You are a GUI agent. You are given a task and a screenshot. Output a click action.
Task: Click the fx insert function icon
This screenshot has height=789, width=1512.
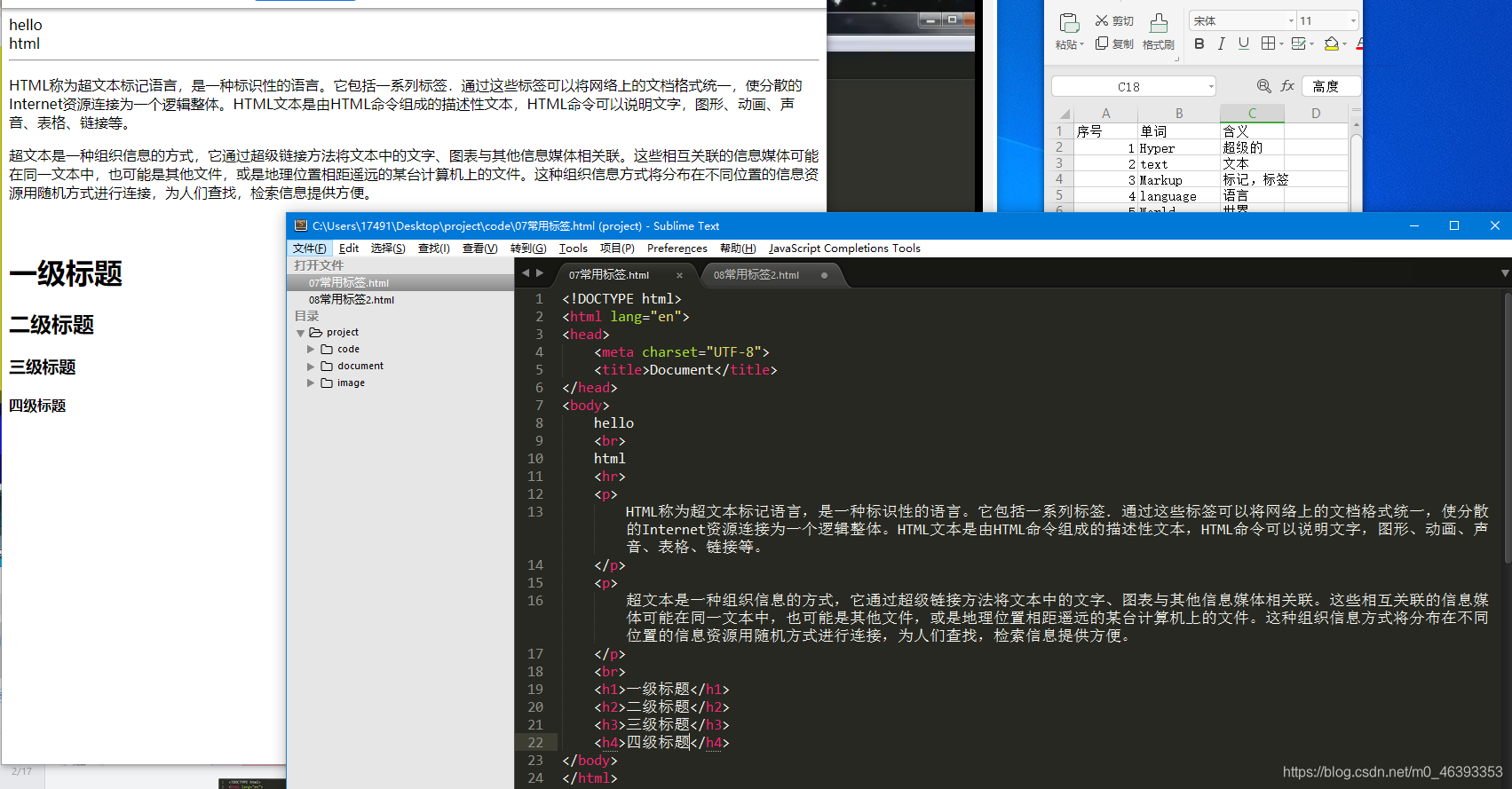click(x=1287, y=86)
